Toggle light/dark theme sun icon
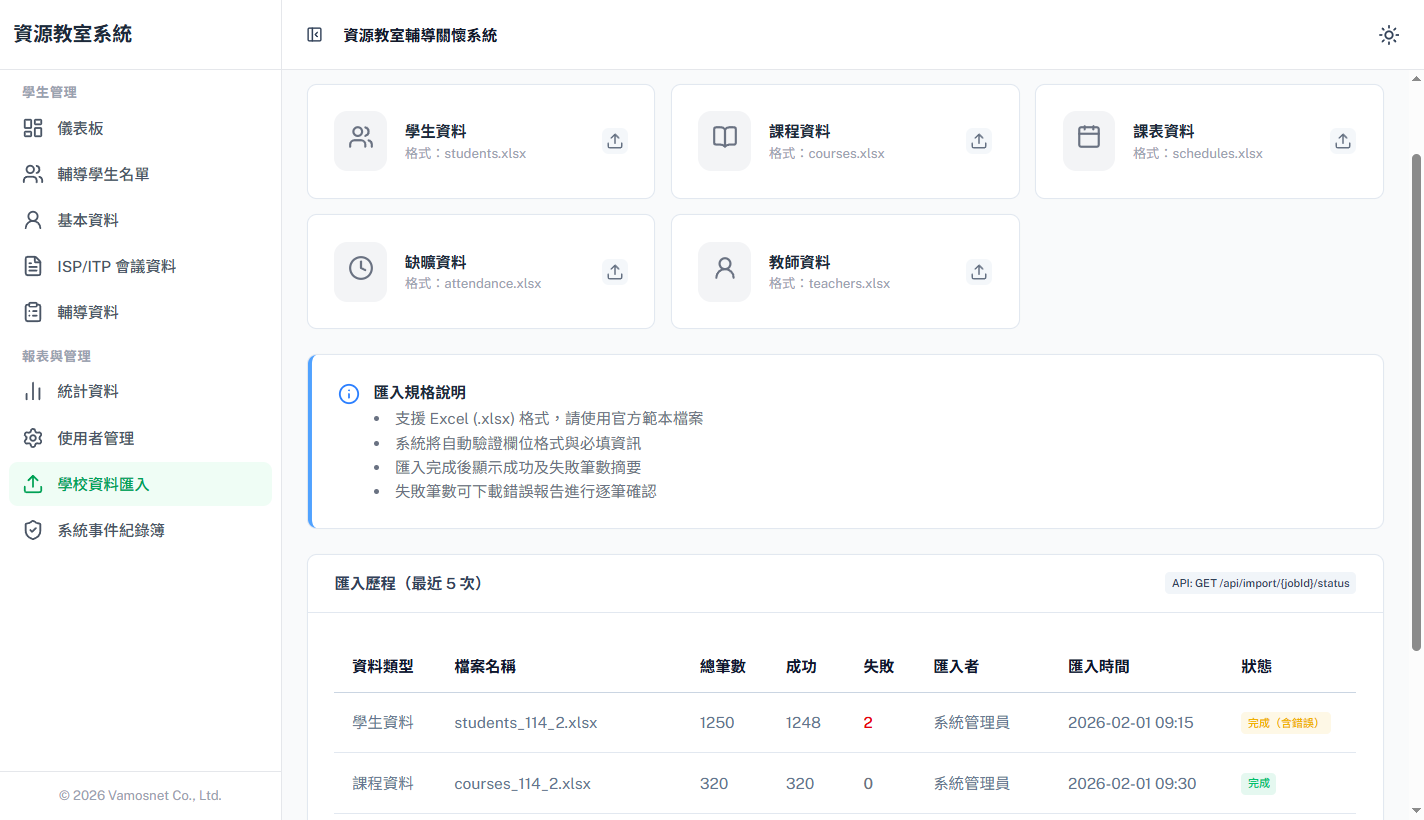Image resolution: width=1424 pixels, height=820 pixels. [x=1389, y=35]
